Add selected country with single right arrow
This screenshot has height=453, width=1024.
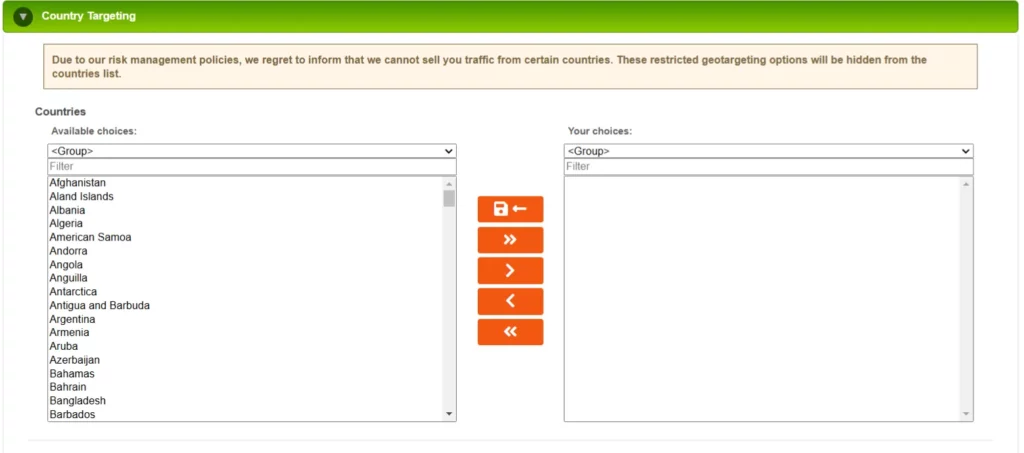510,271
